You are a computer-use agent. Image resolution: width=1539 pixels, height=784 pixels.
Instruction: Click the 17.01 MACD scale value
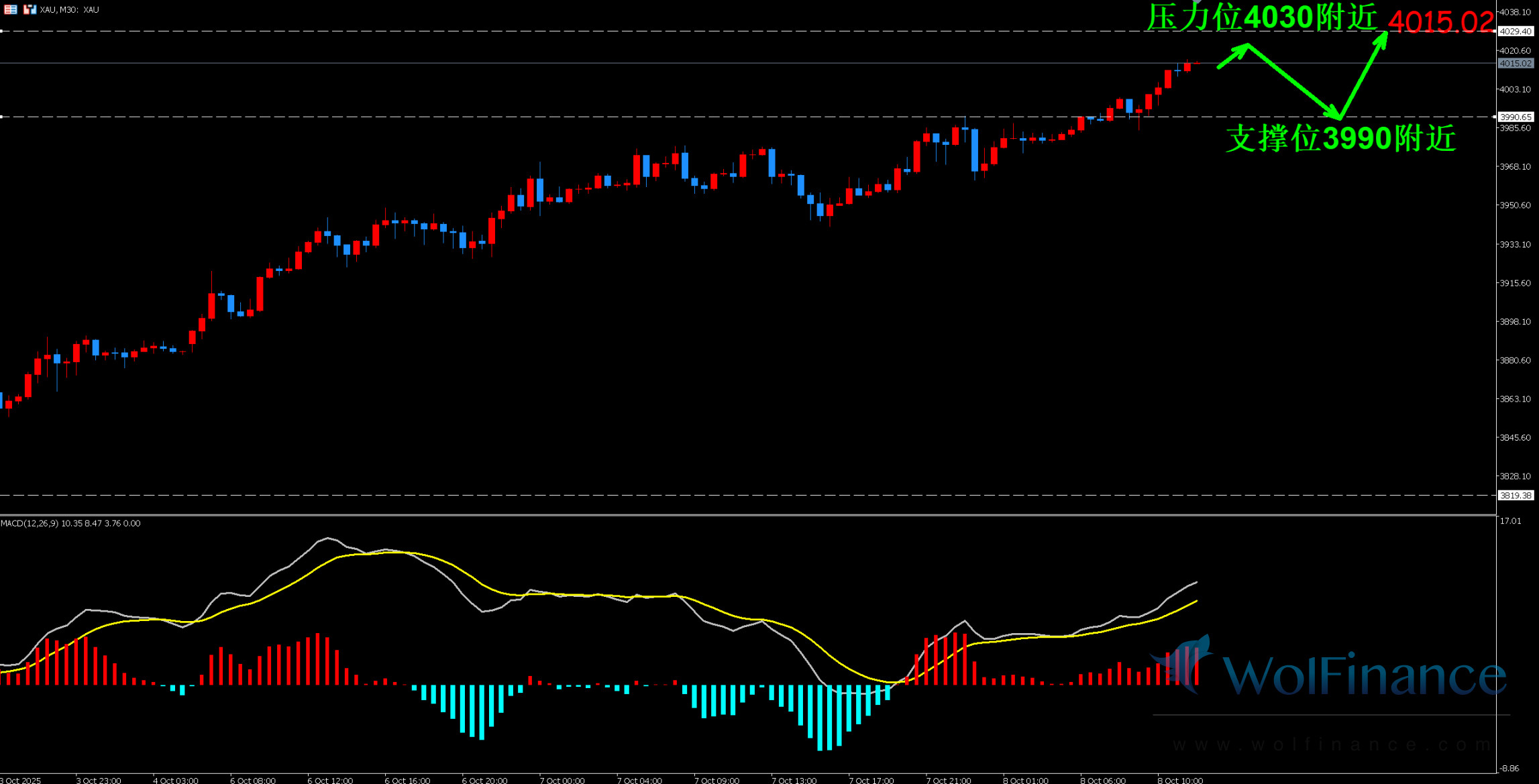(1511, 521)
